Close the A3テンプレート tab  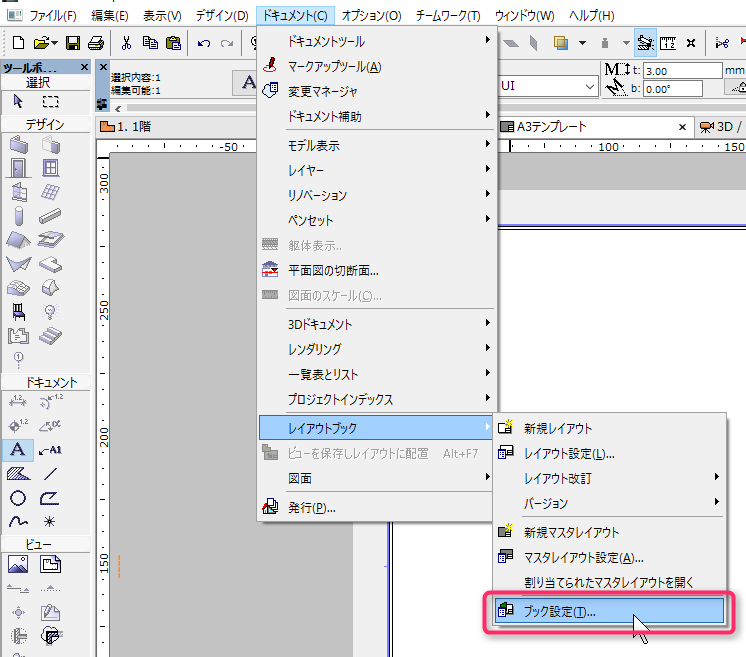682,127
